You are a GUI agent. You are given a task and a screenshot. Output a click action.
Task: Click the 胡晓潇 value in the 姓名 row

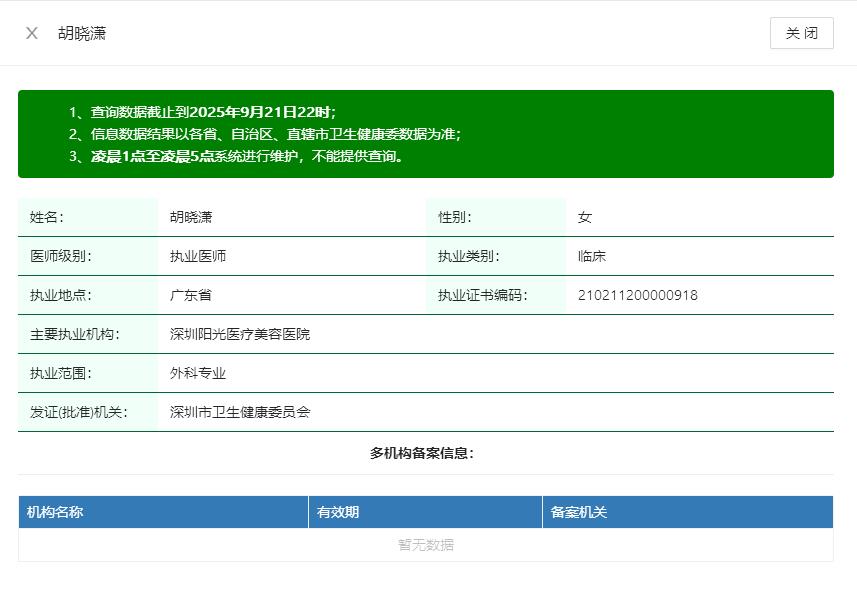tap(191, 217)
